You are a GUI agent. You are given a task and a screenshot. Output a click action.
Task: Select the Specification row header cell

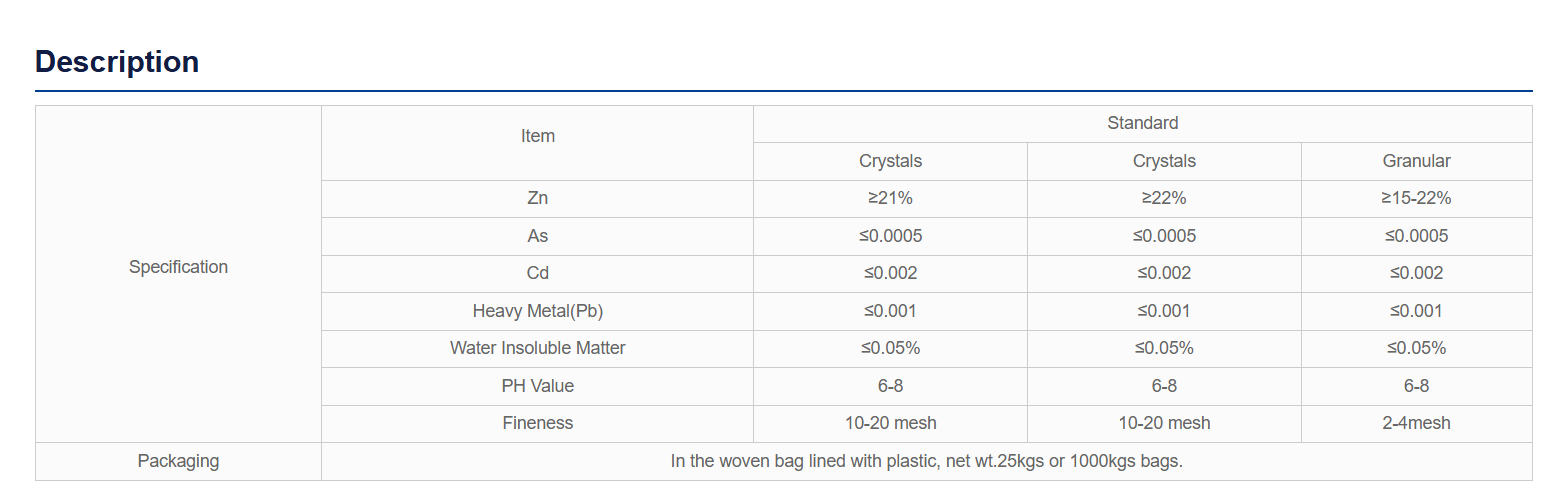pyautogui.click(x=179, y=267)
